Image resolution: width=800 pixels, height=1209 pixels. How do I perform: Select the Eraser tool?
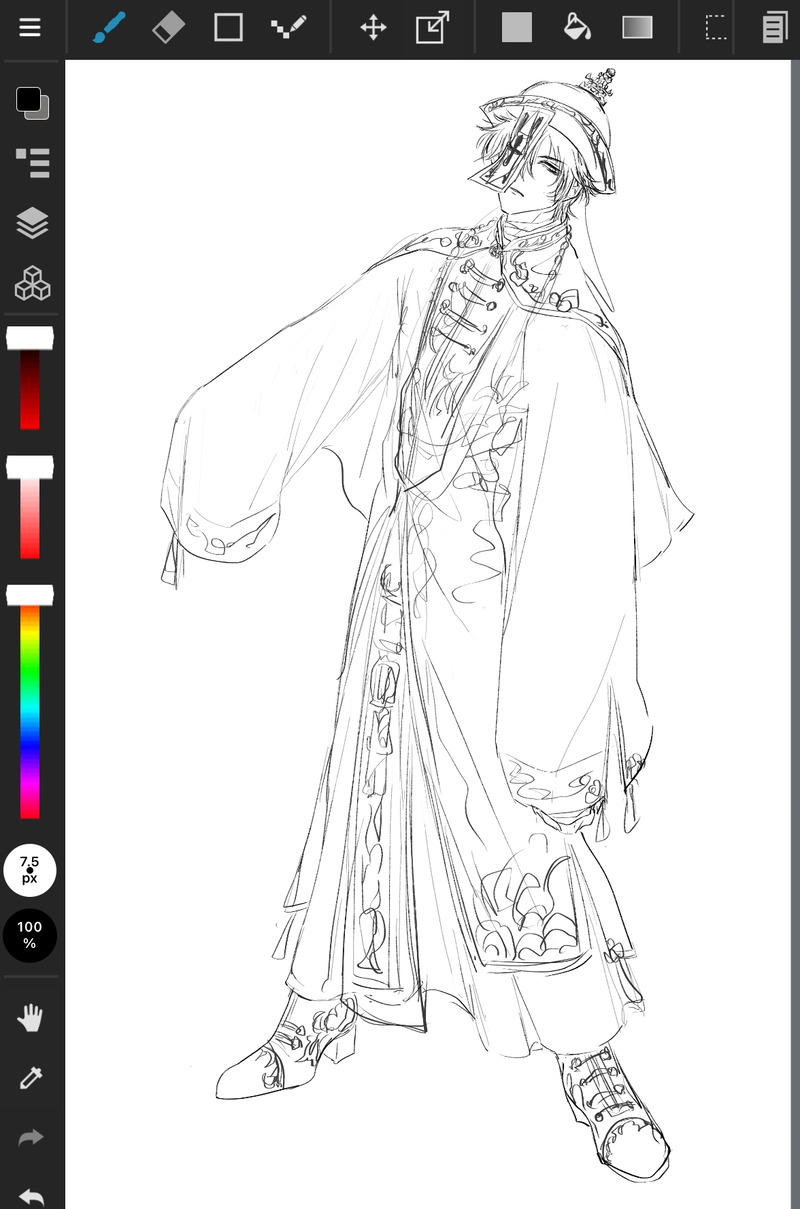169,27
